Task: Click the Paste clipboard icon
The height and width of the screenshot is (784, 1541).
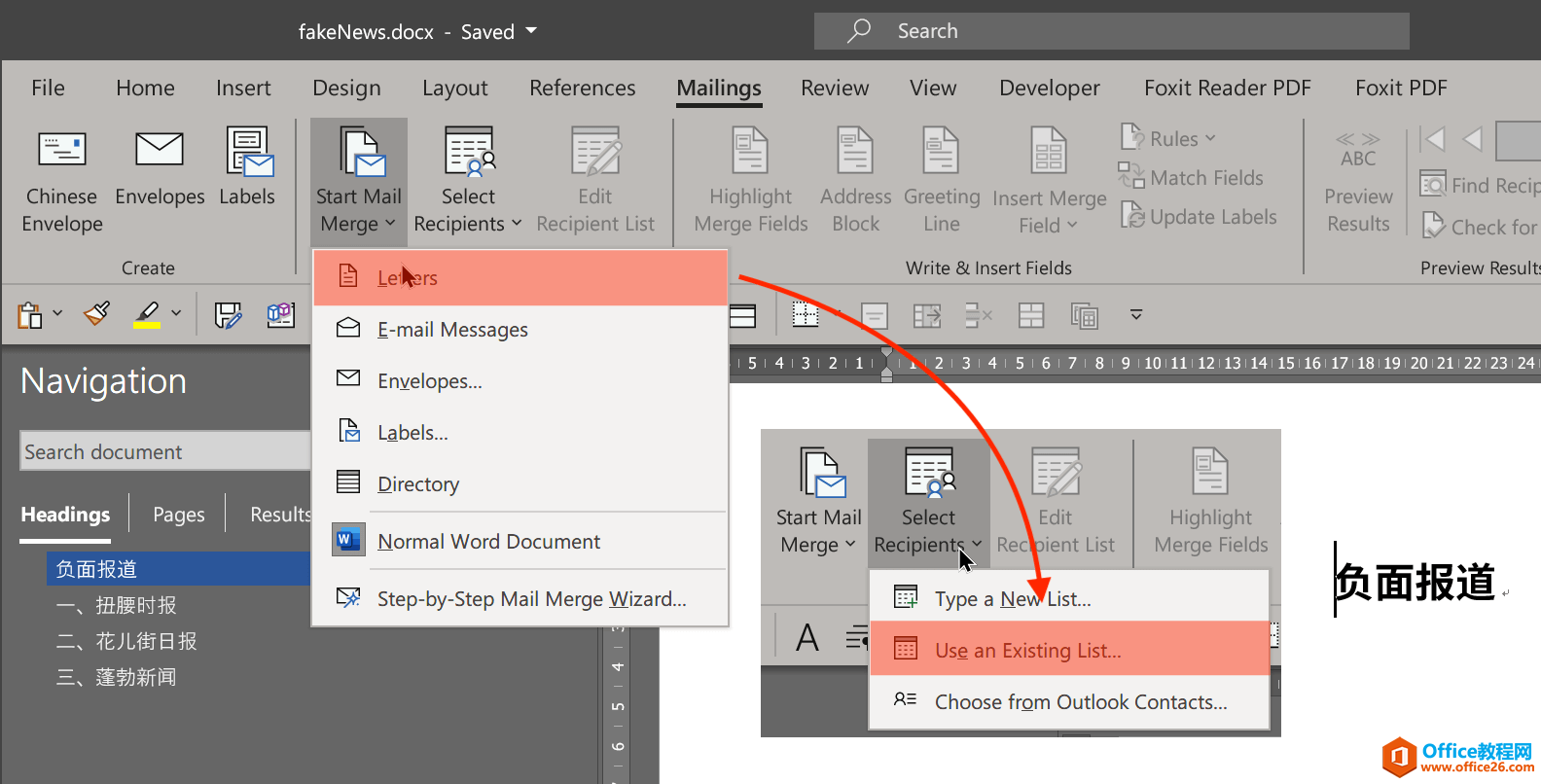Action: coord(30,314)
